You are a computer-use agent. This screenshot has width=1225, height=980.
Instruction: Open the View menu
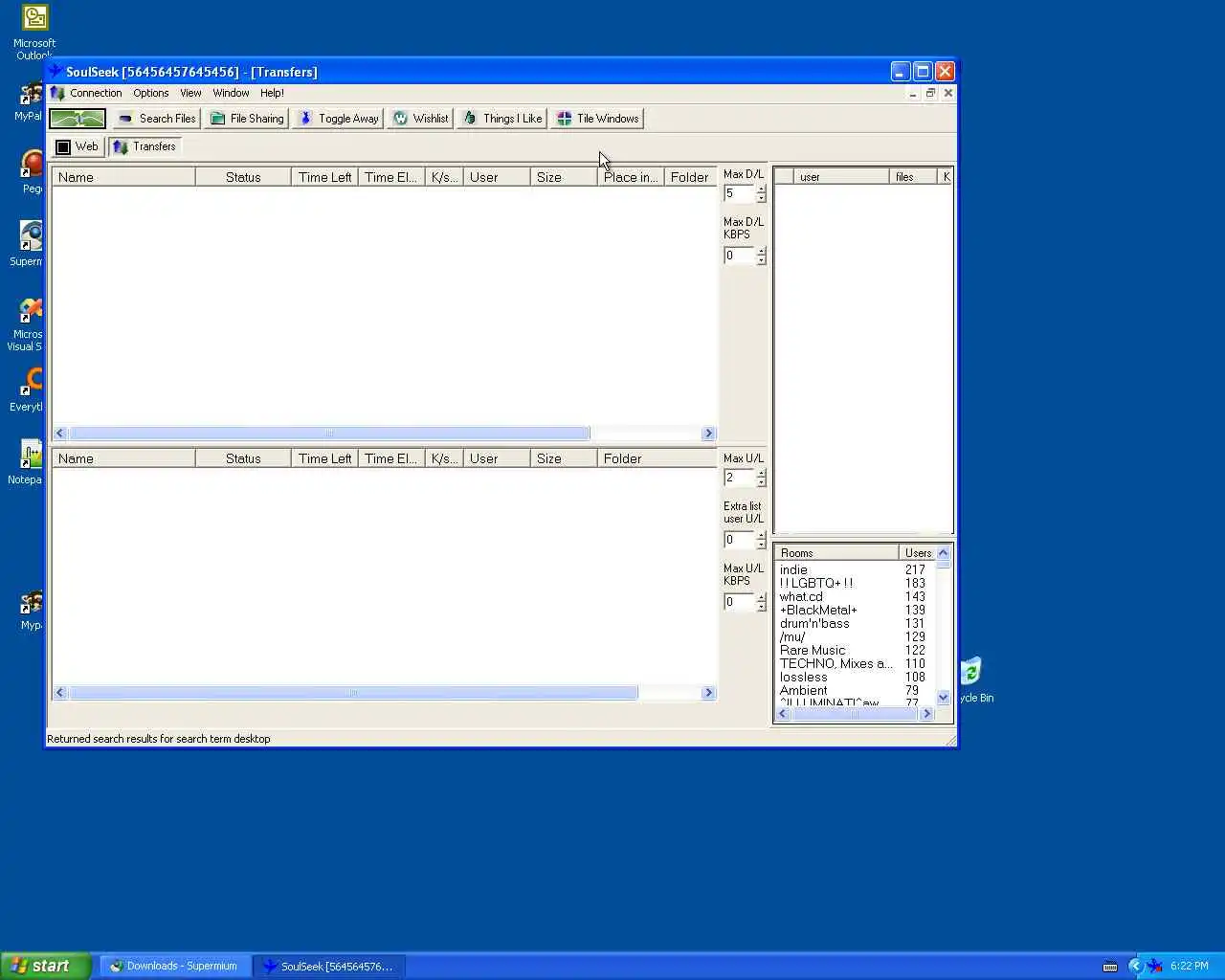[x=190, y=93]
